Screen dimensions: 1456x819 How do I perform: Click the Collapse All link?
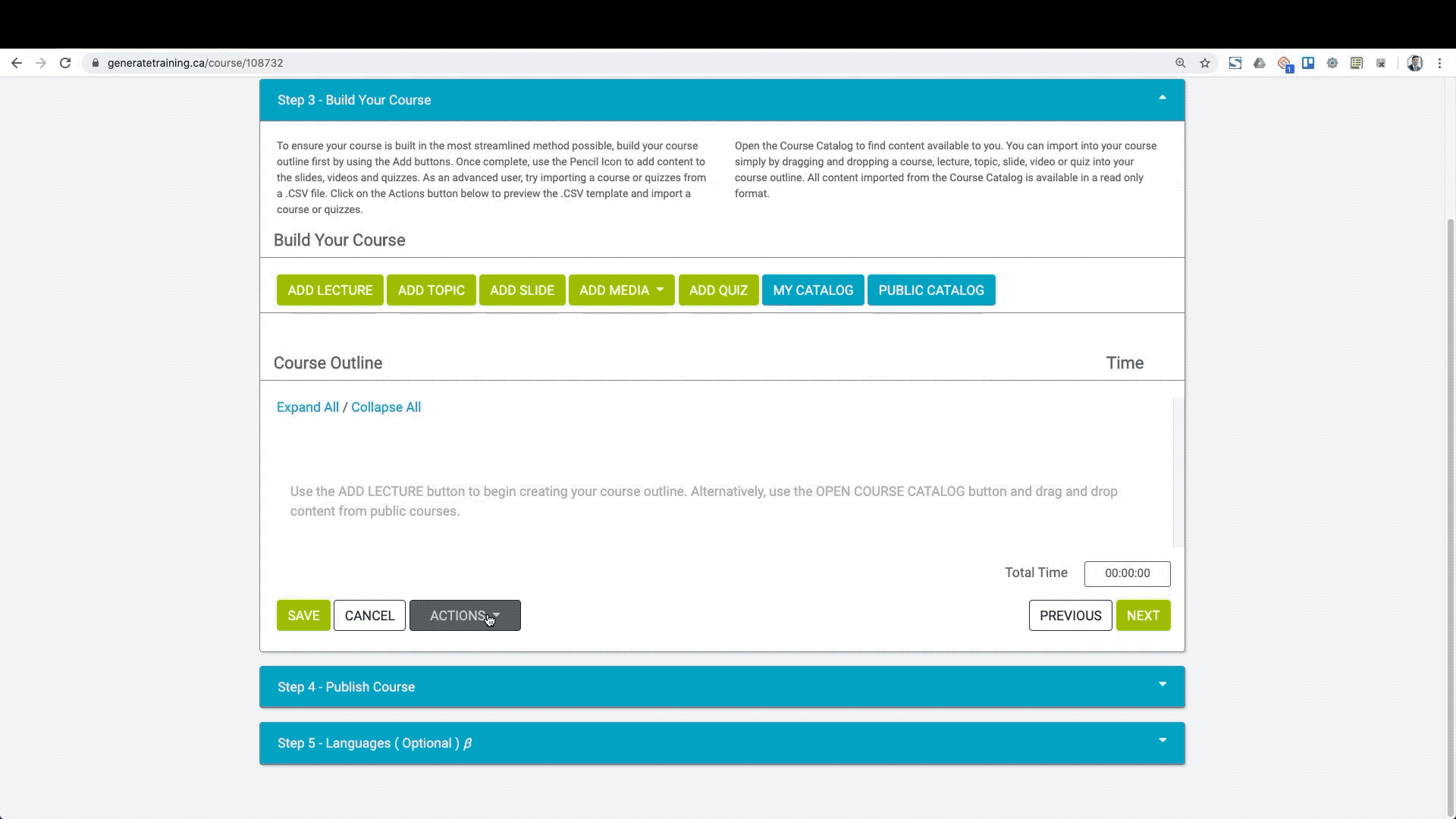pyautogui.click(x=386, y=407)
